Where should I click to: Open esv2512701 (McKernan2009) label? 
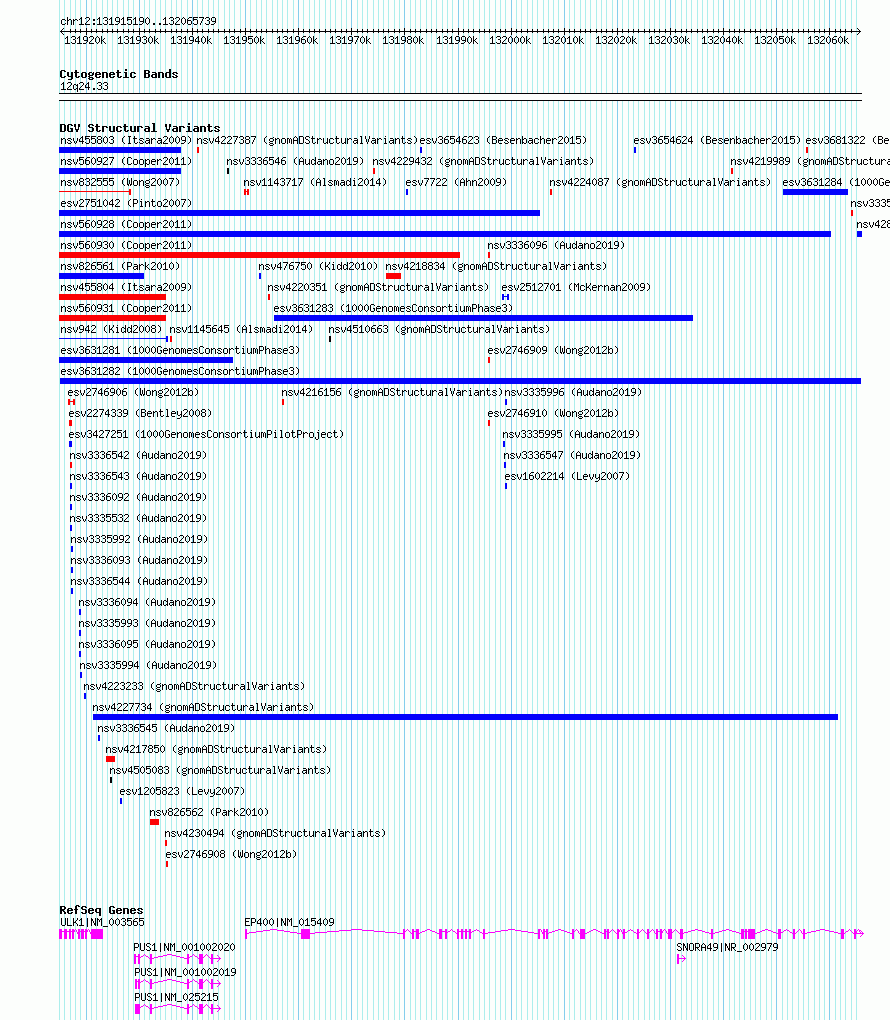[576, 287]
